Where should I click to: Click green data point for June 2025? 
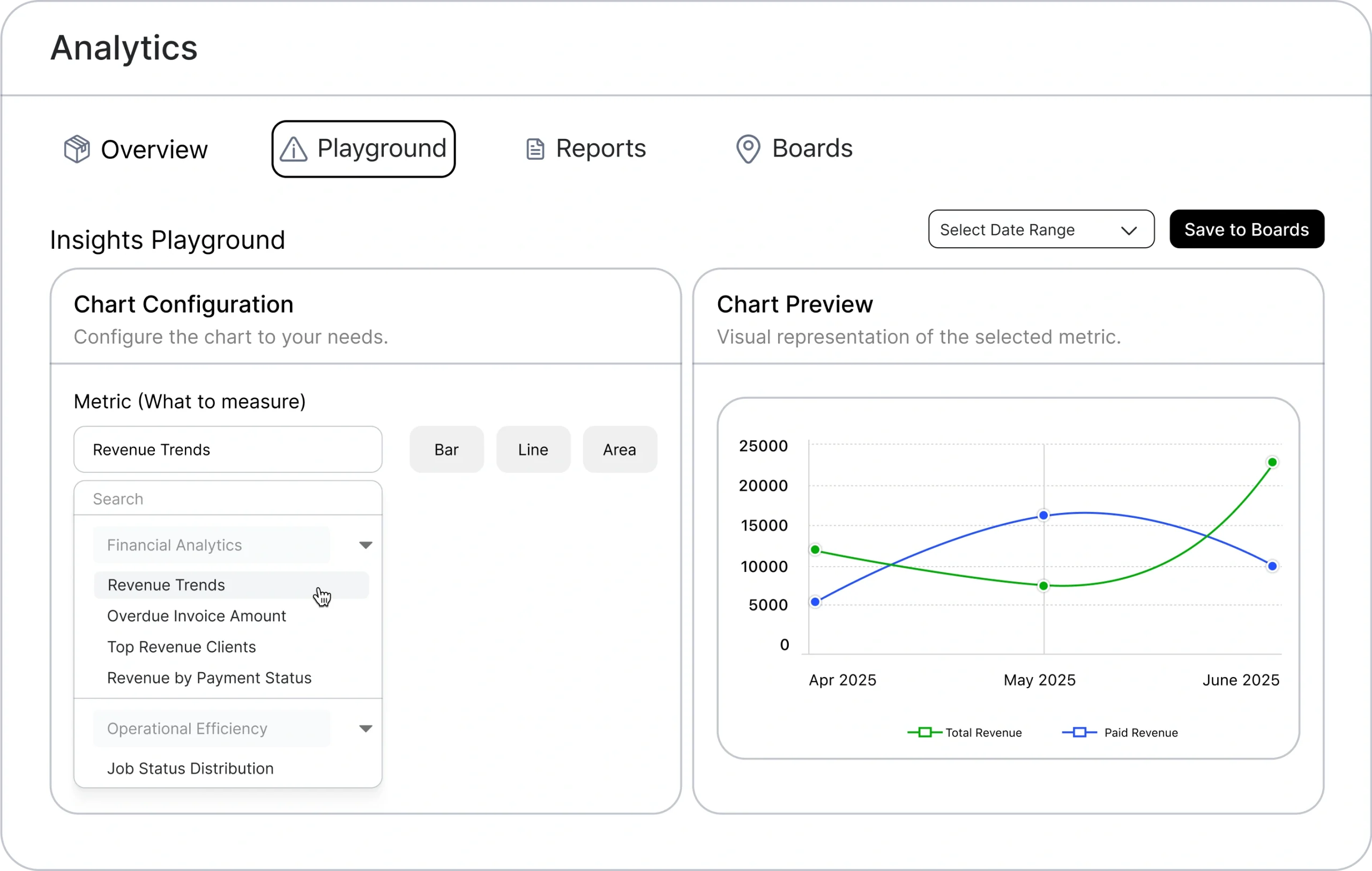pos(1272,462)
